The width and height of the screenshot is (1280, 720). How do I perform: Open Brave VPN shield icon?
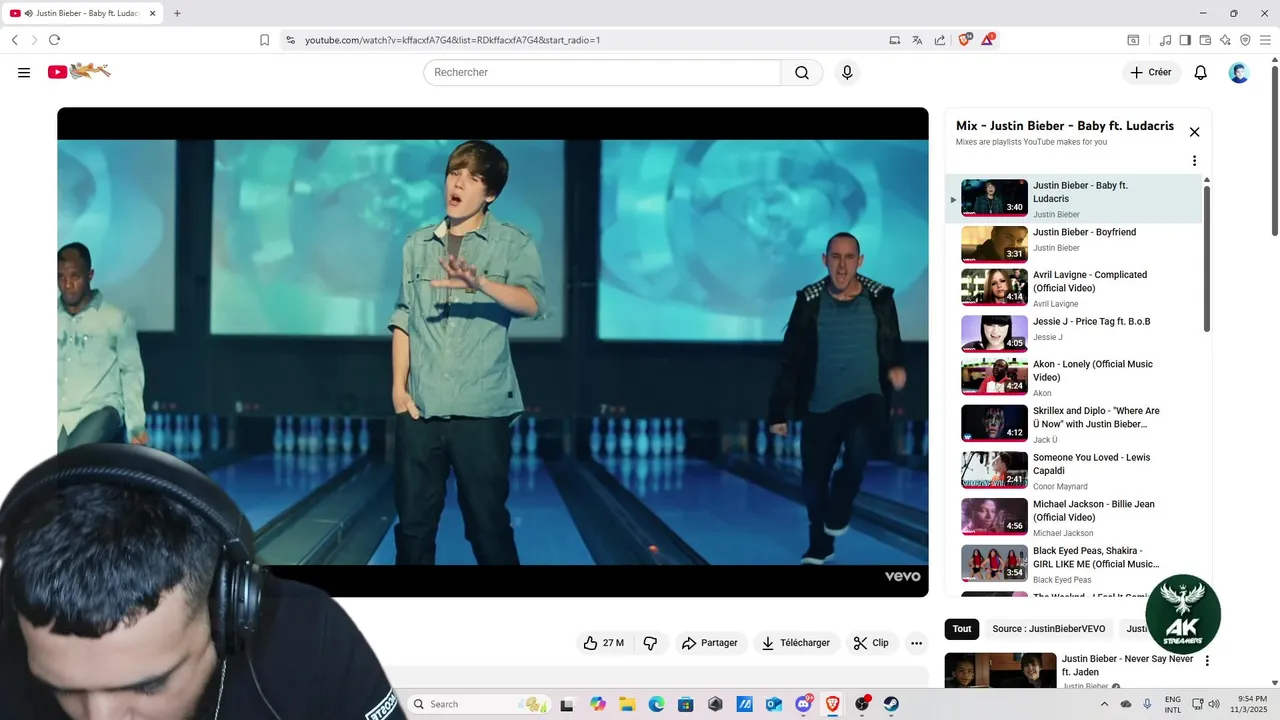(x=1245, y=40)
